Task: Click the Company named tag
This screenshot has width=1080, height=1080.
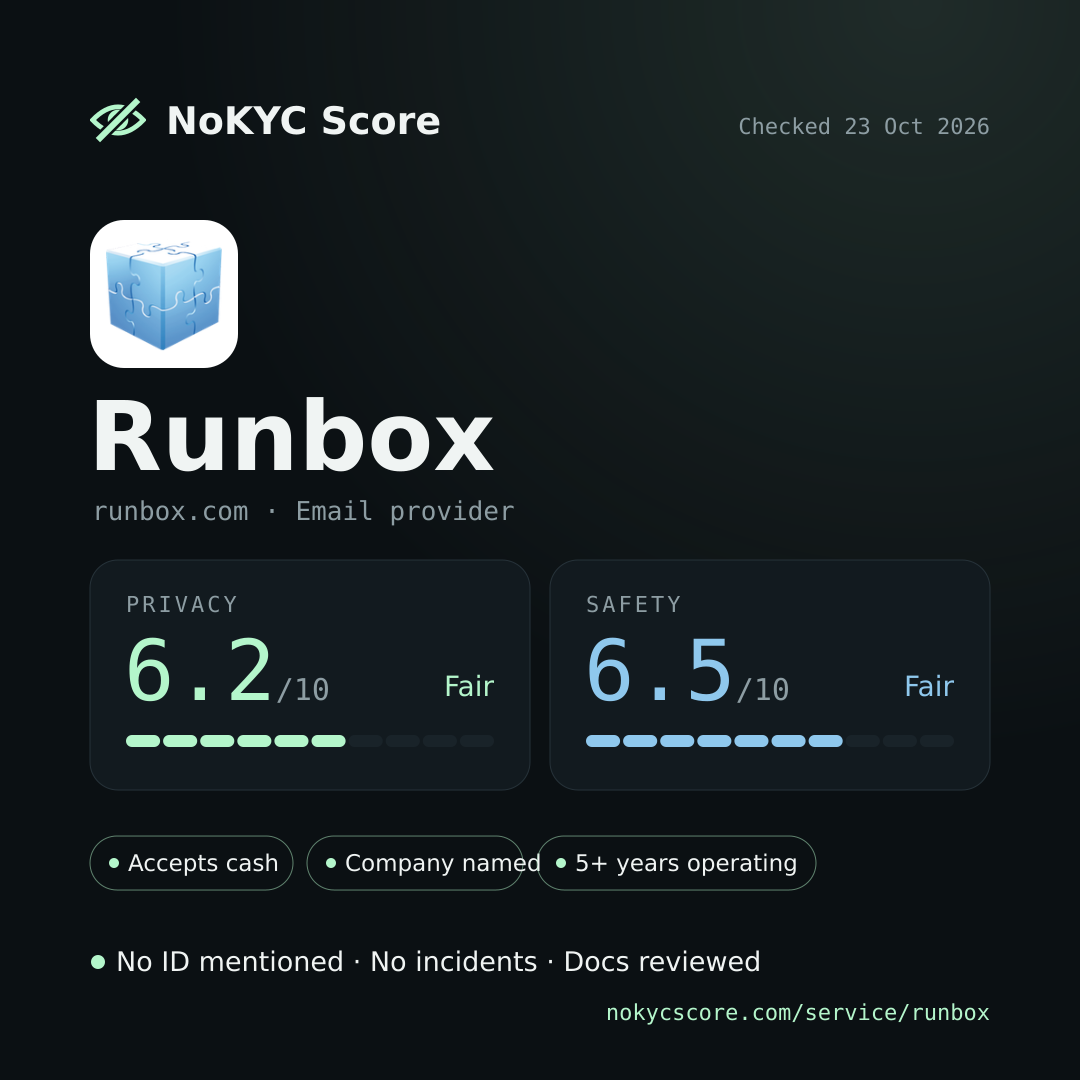Action: click(415, 863)
